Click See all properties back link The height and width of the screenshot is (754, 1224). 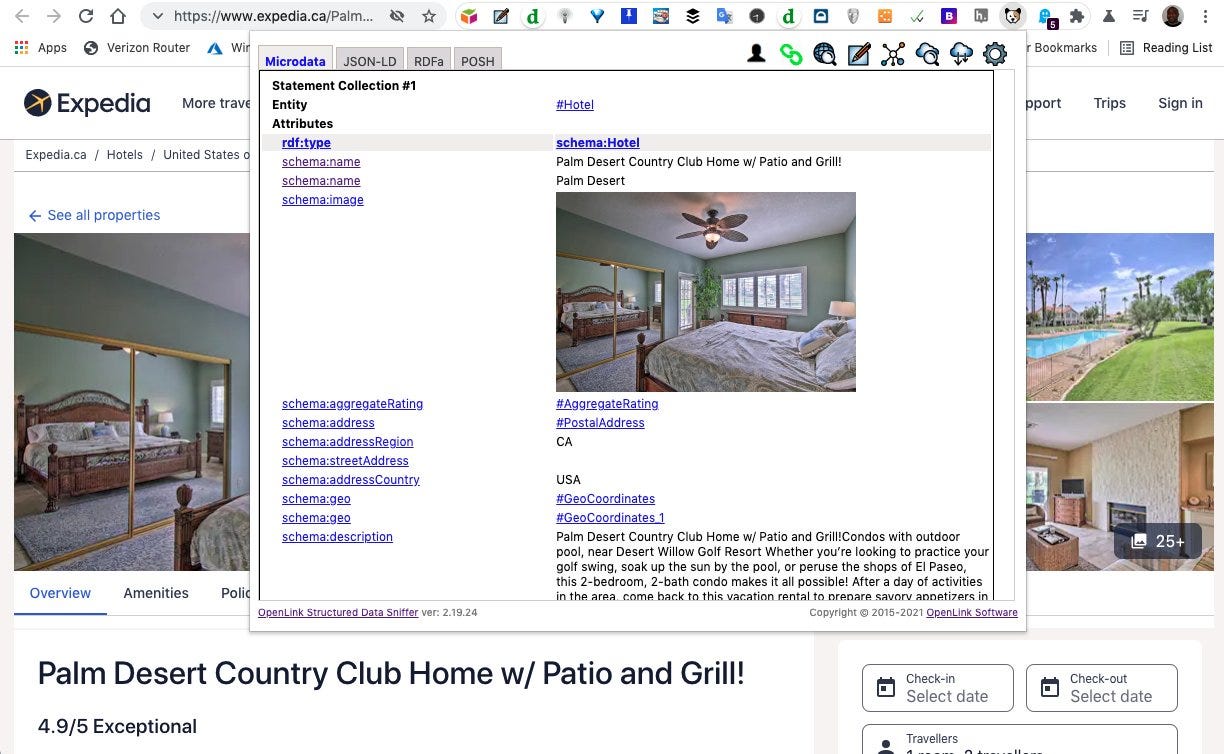click(95, 215)
